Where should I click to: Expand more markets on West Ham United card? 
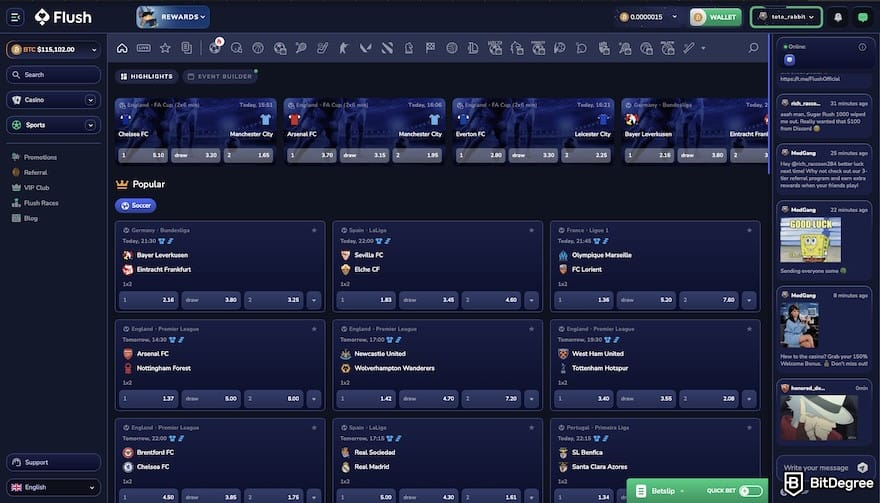coord(749,399)
